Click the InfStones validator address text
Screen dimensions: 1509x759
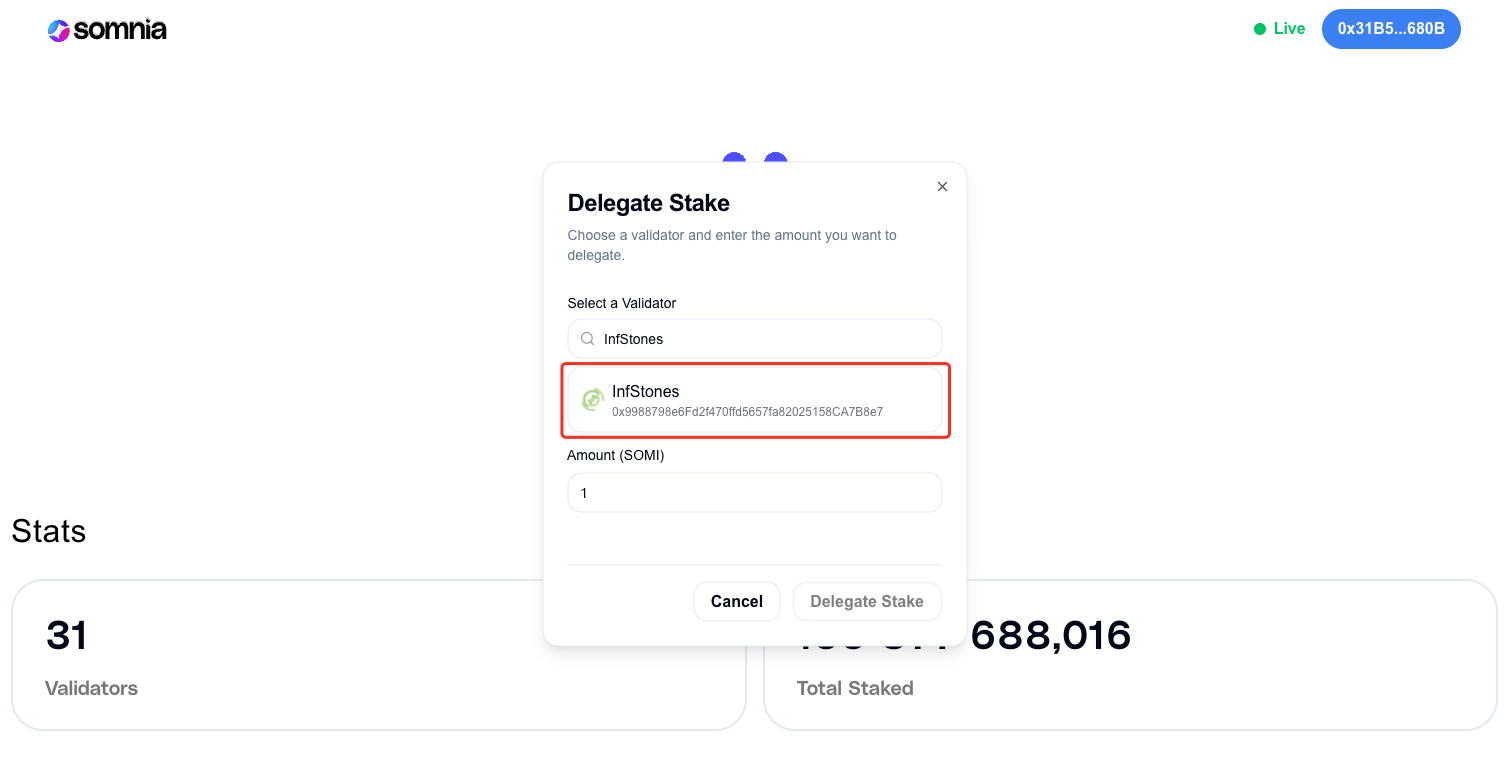click(748, 411)
